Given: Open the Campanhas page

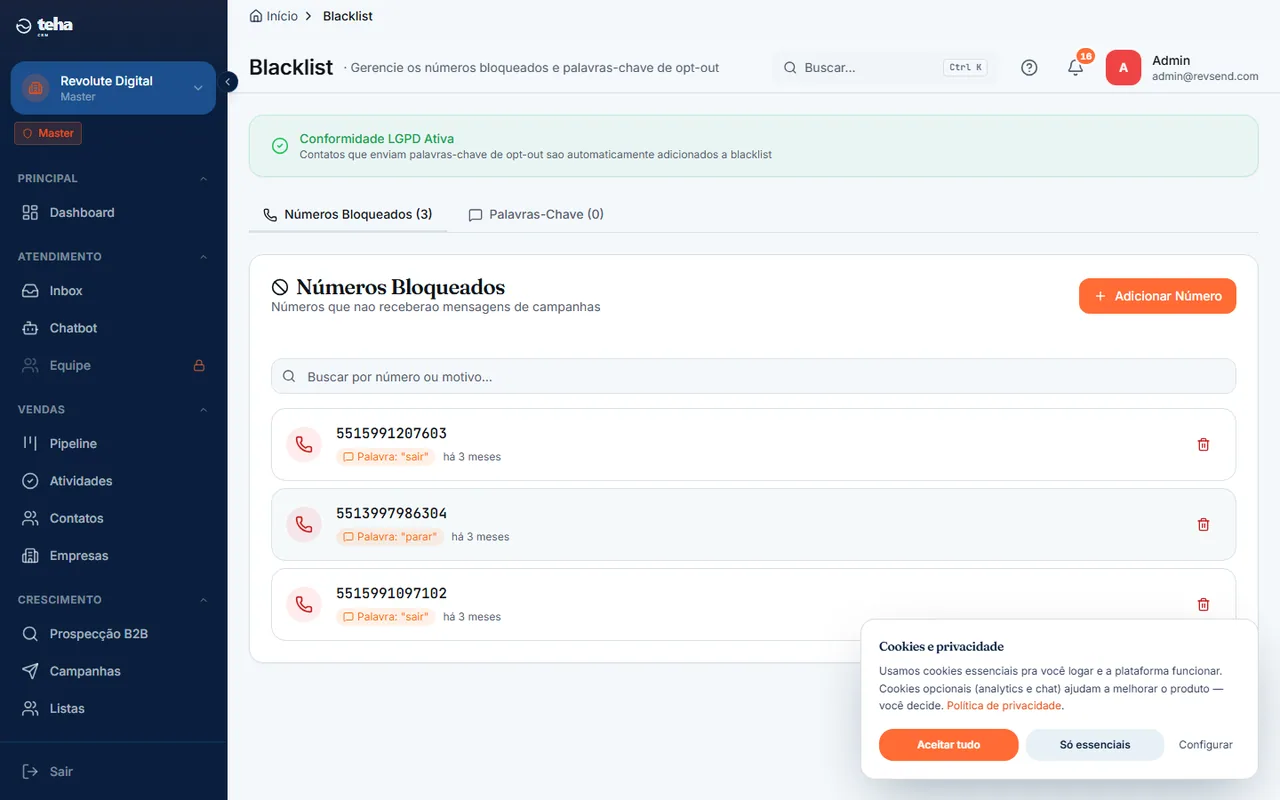Looking at the screenshot, I should 113,671.
